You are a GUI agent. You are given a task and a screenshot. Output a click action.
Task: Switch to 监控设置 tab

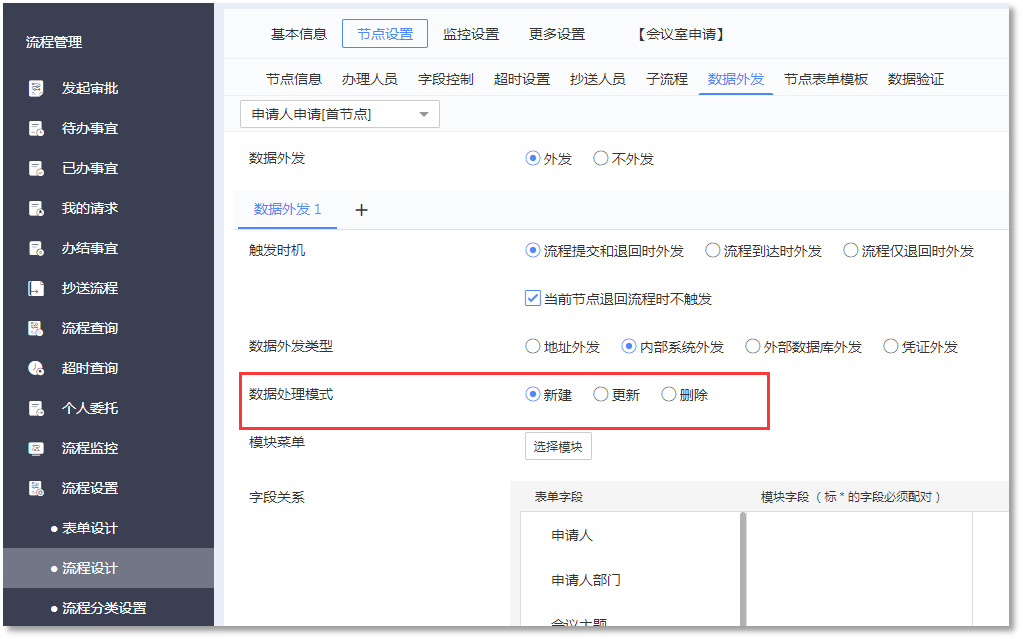471,34
